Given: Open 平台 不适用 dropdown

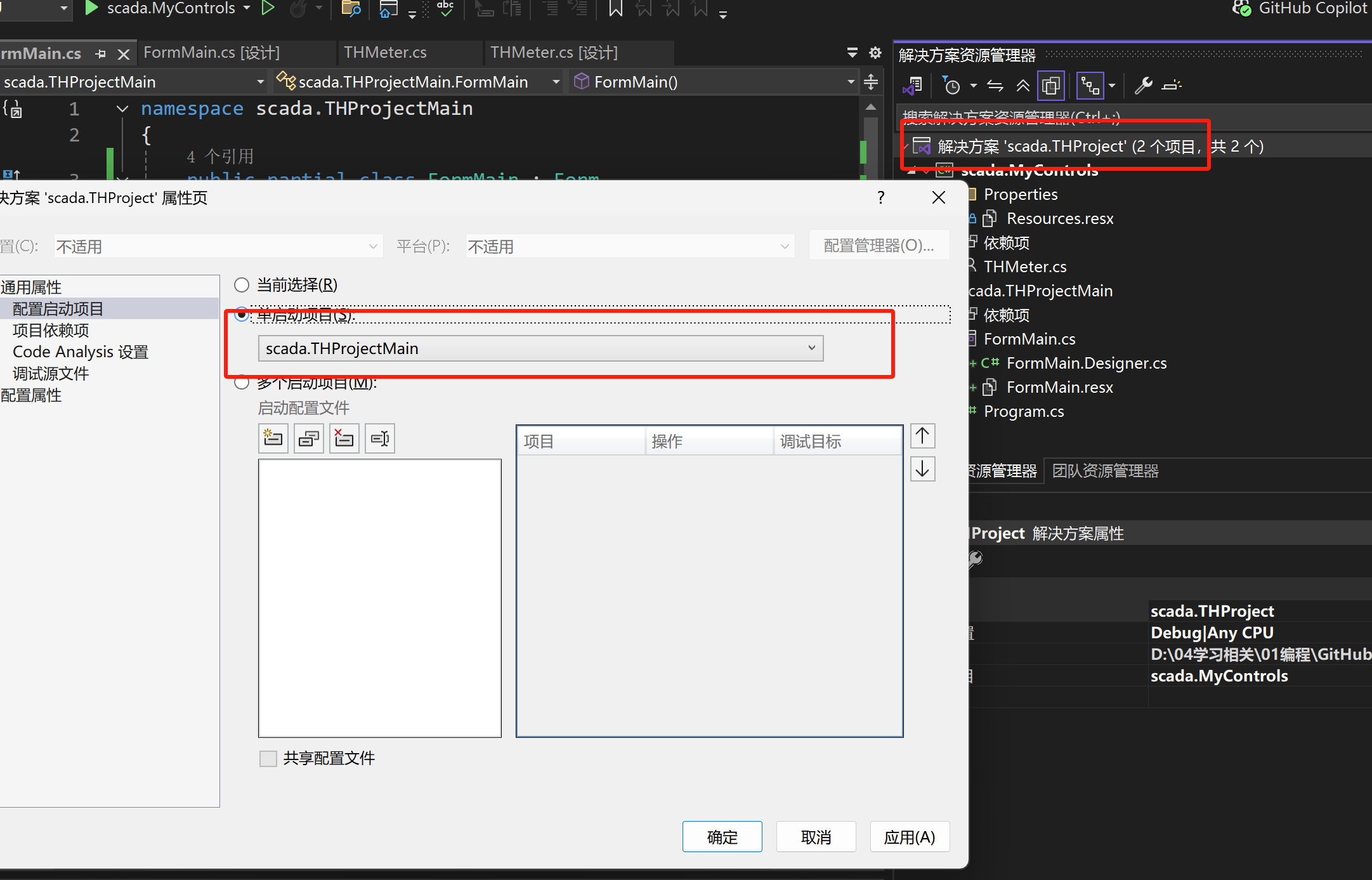Looking at the screenshot, I should point(629,246).
